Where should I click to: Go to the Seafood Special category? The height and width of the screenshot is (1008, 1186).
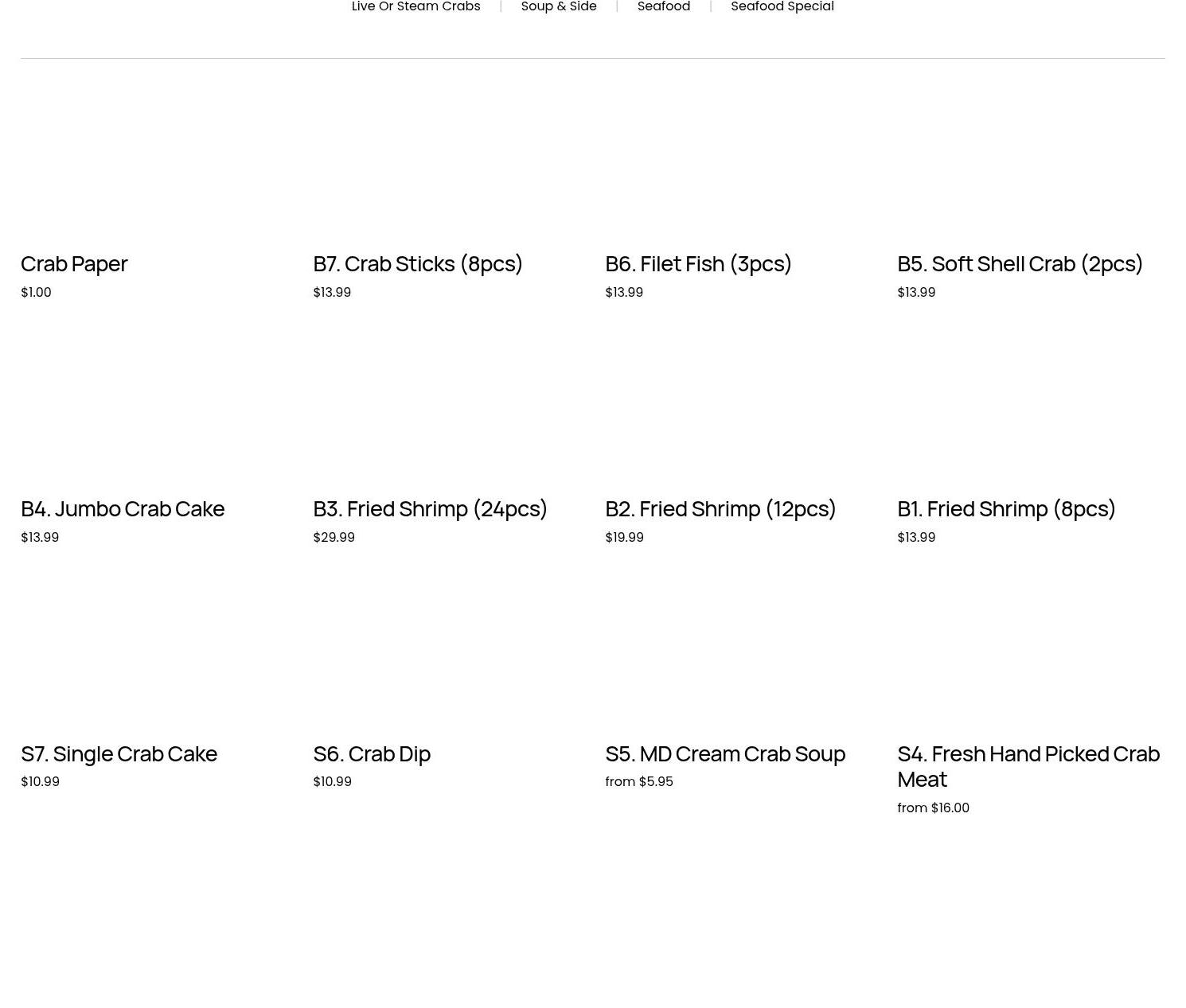(x=782, y=6)
